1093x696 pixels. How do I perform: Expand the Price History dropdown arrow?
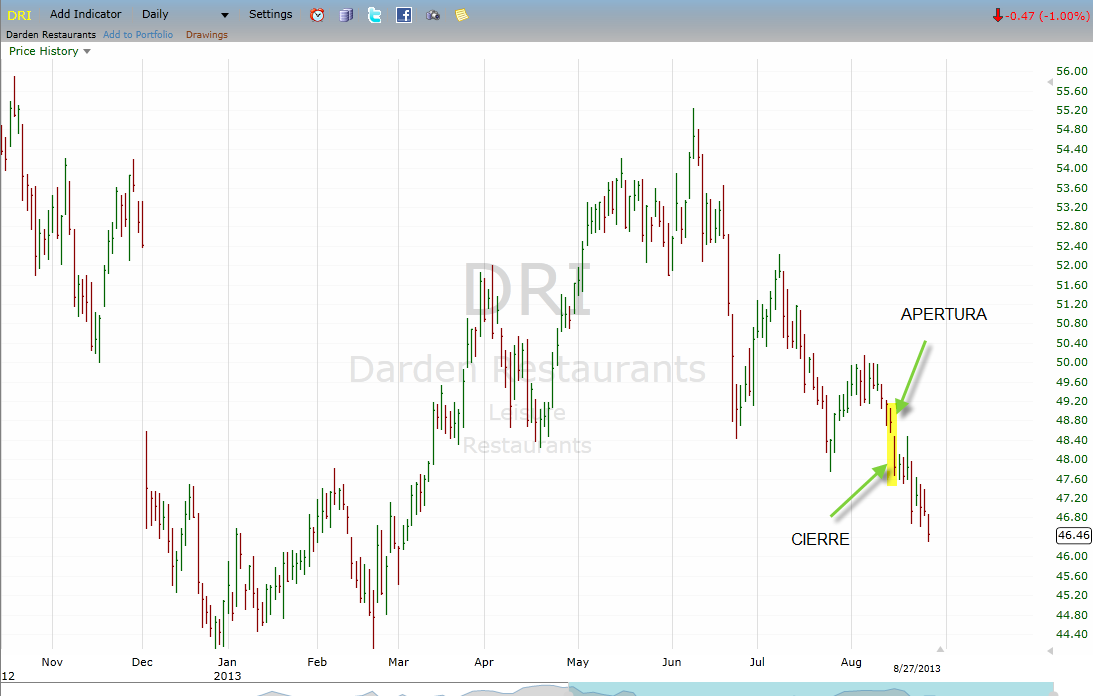click(87, 51)
